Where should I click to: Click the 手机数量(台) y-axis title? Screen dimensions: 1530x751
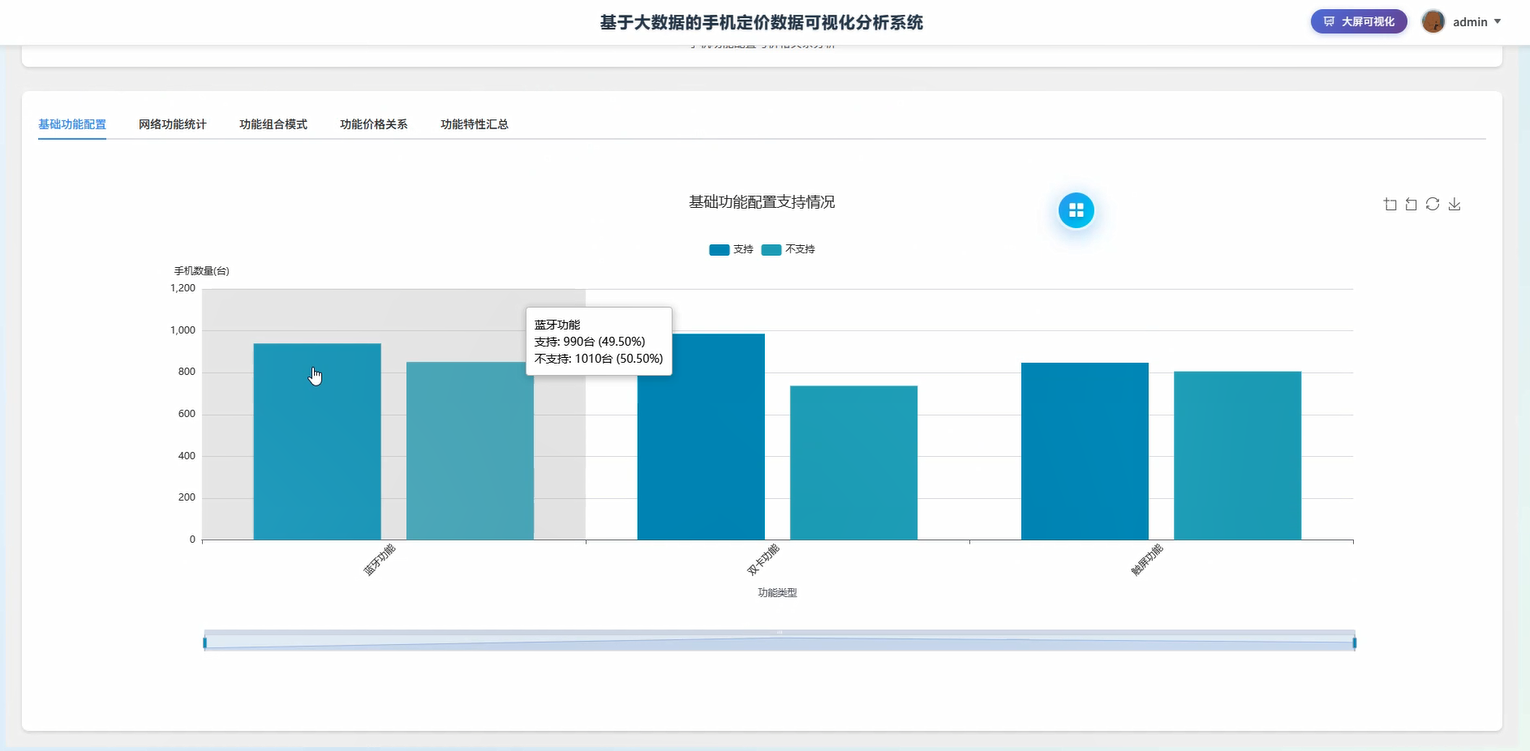coord(202,271)
